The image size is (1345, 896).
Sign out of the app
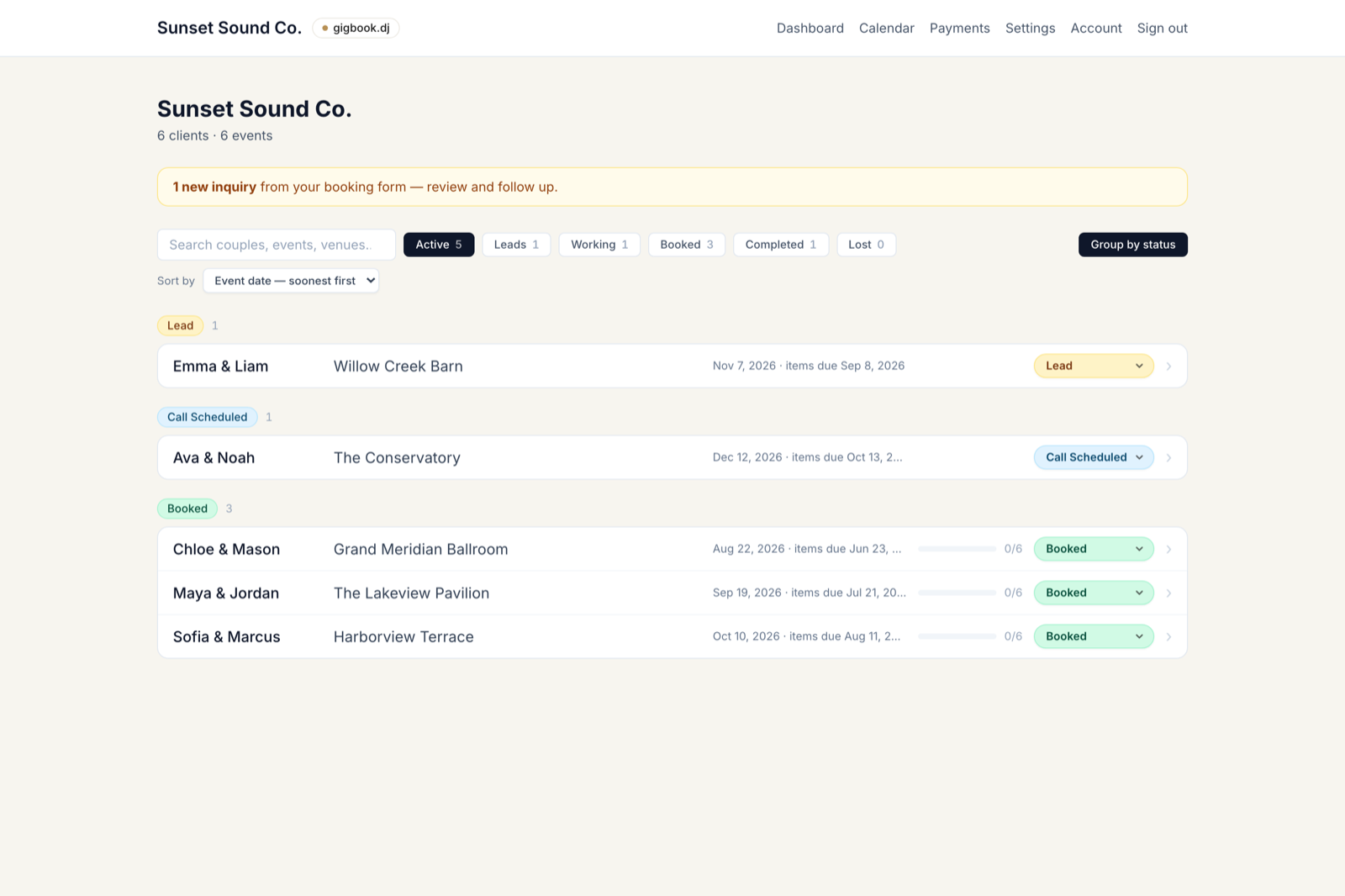[1163, 28]
